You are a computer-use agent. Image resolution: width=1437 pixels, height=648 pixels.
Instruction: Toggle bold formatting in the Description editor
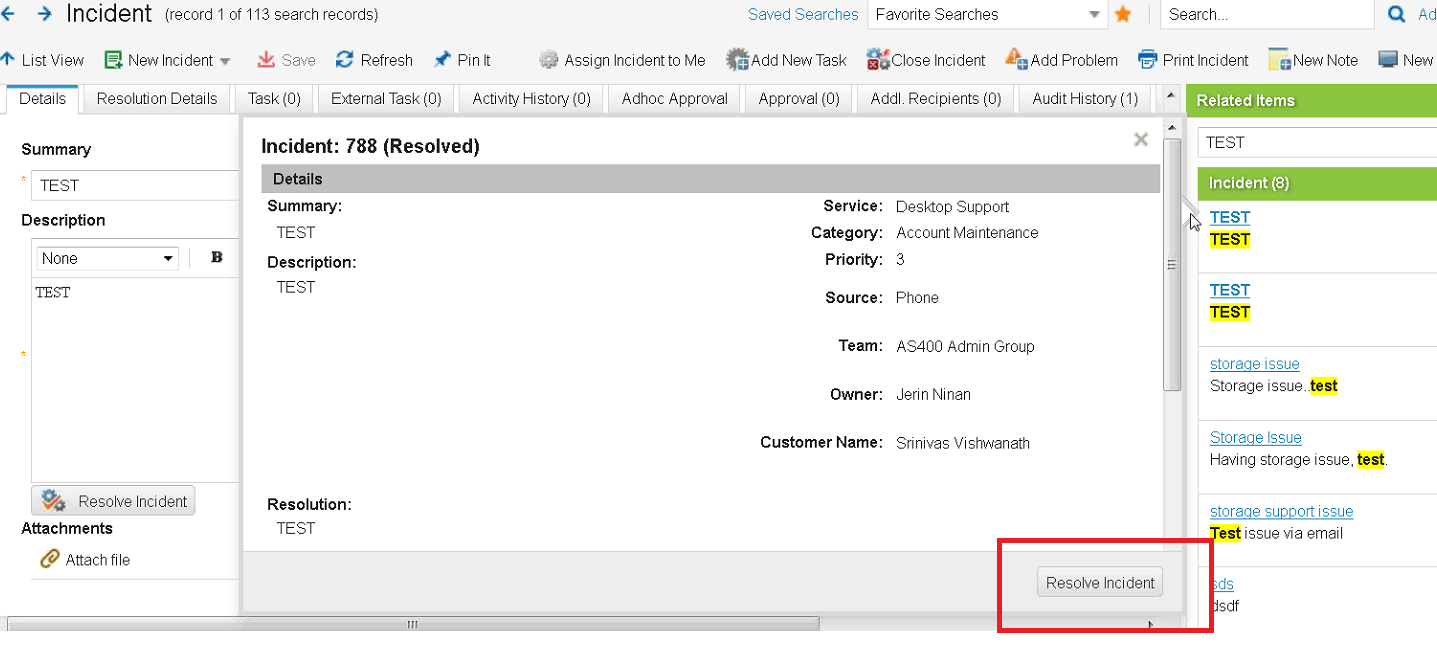coord(215,257)
